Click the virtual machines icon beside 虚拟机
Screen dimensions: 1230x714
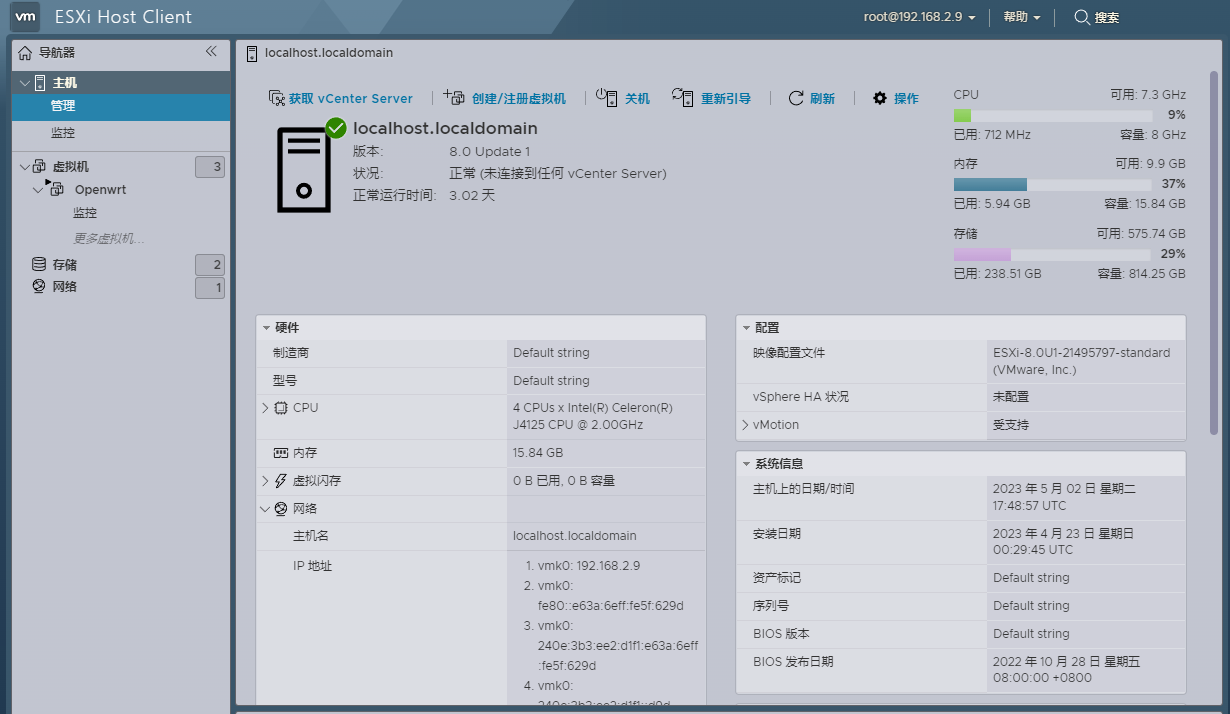40,167
